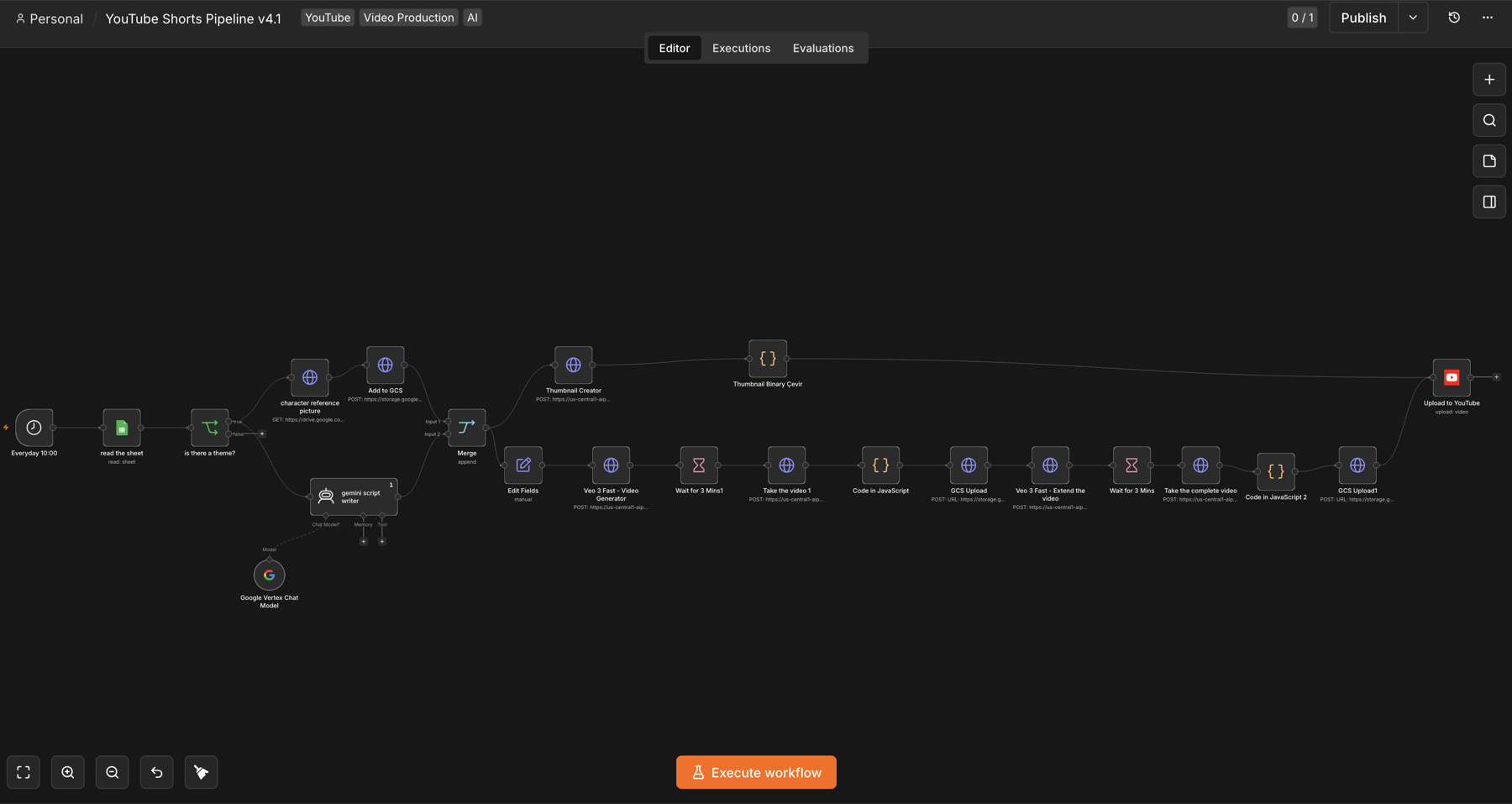Open the Code in JavaScript 2 node
Viewport: 1512px width, 804px height.
point(1276,471)
